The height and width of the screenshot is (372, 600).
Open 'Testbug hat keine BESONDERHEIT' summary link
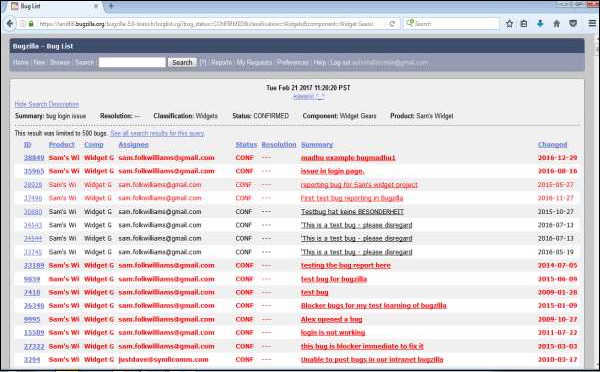pos(352,212)
